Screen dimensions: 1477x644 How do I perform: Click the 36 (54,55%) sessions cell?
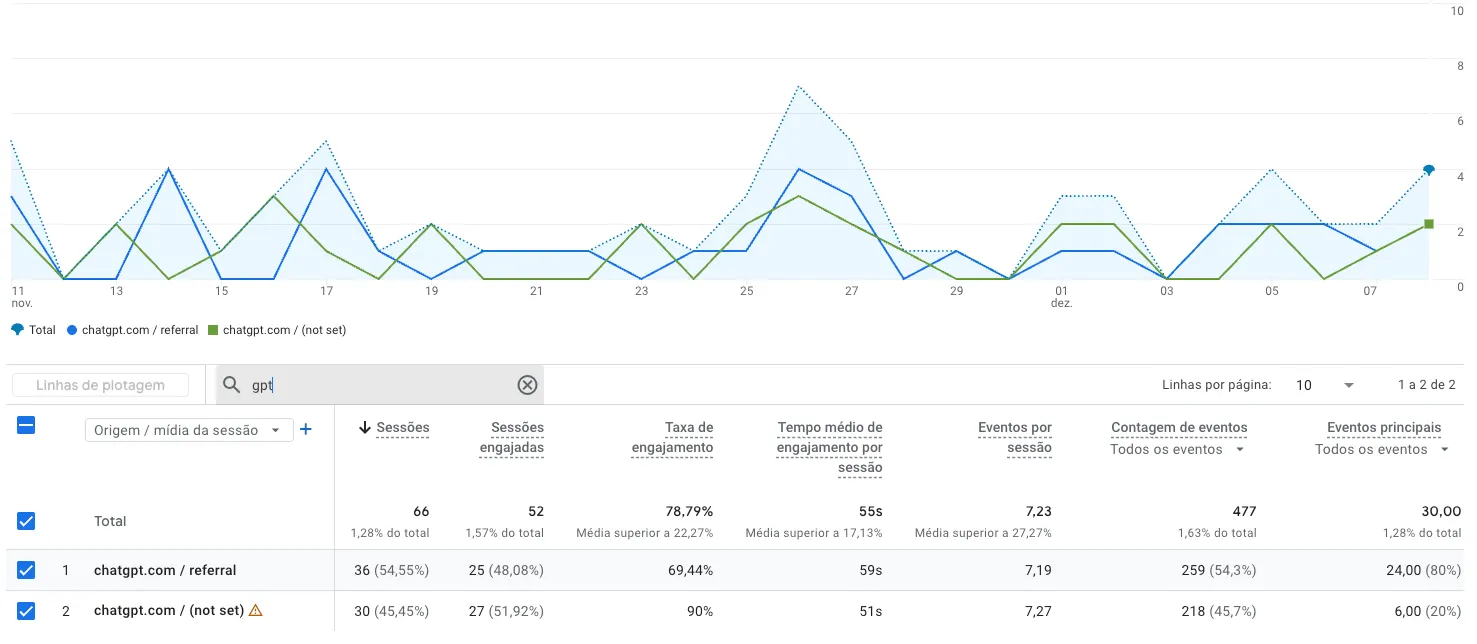point(392,570)
